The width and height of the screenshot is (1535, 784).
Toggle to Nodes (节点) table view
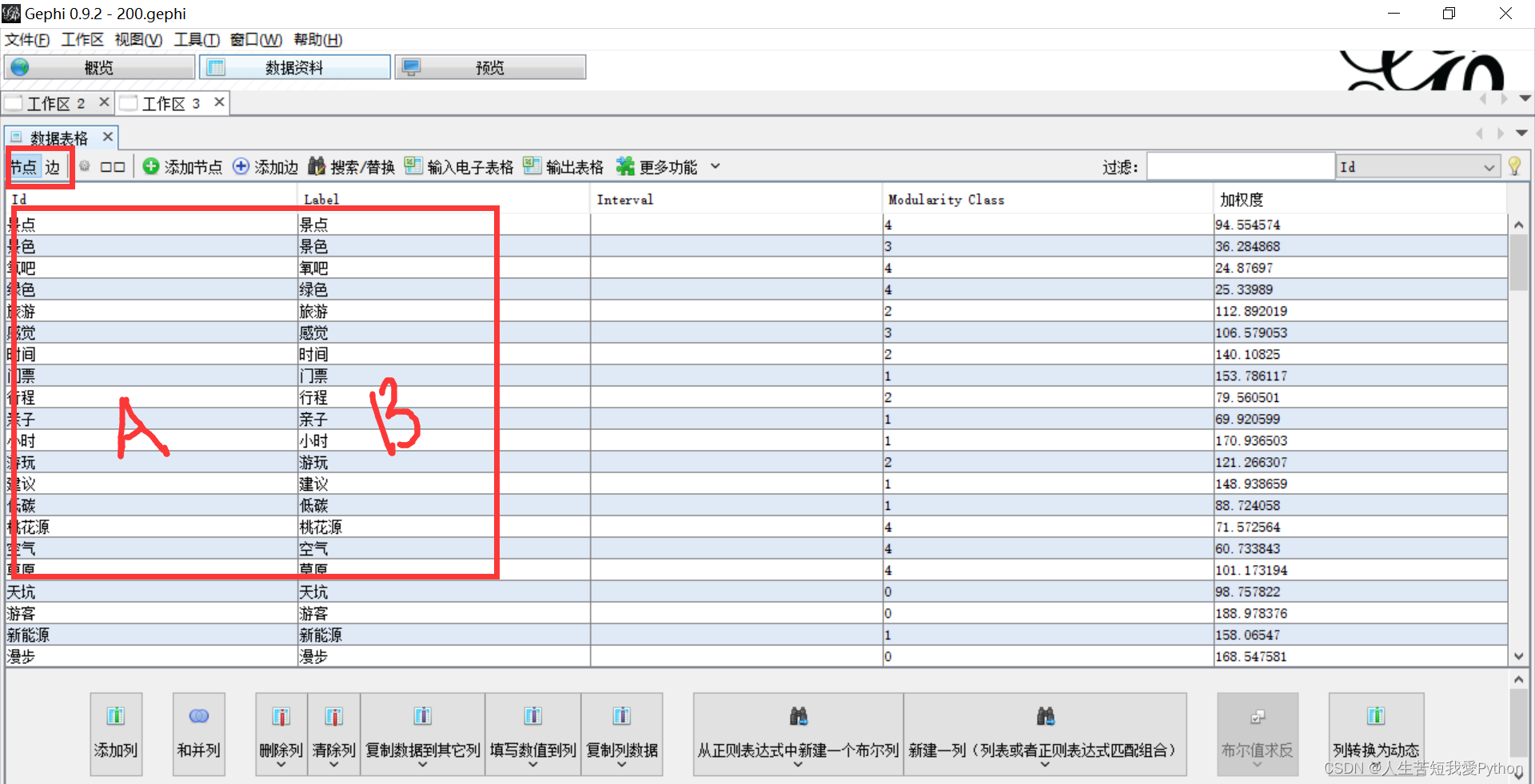pyautogui.click(x=23, y=166)
